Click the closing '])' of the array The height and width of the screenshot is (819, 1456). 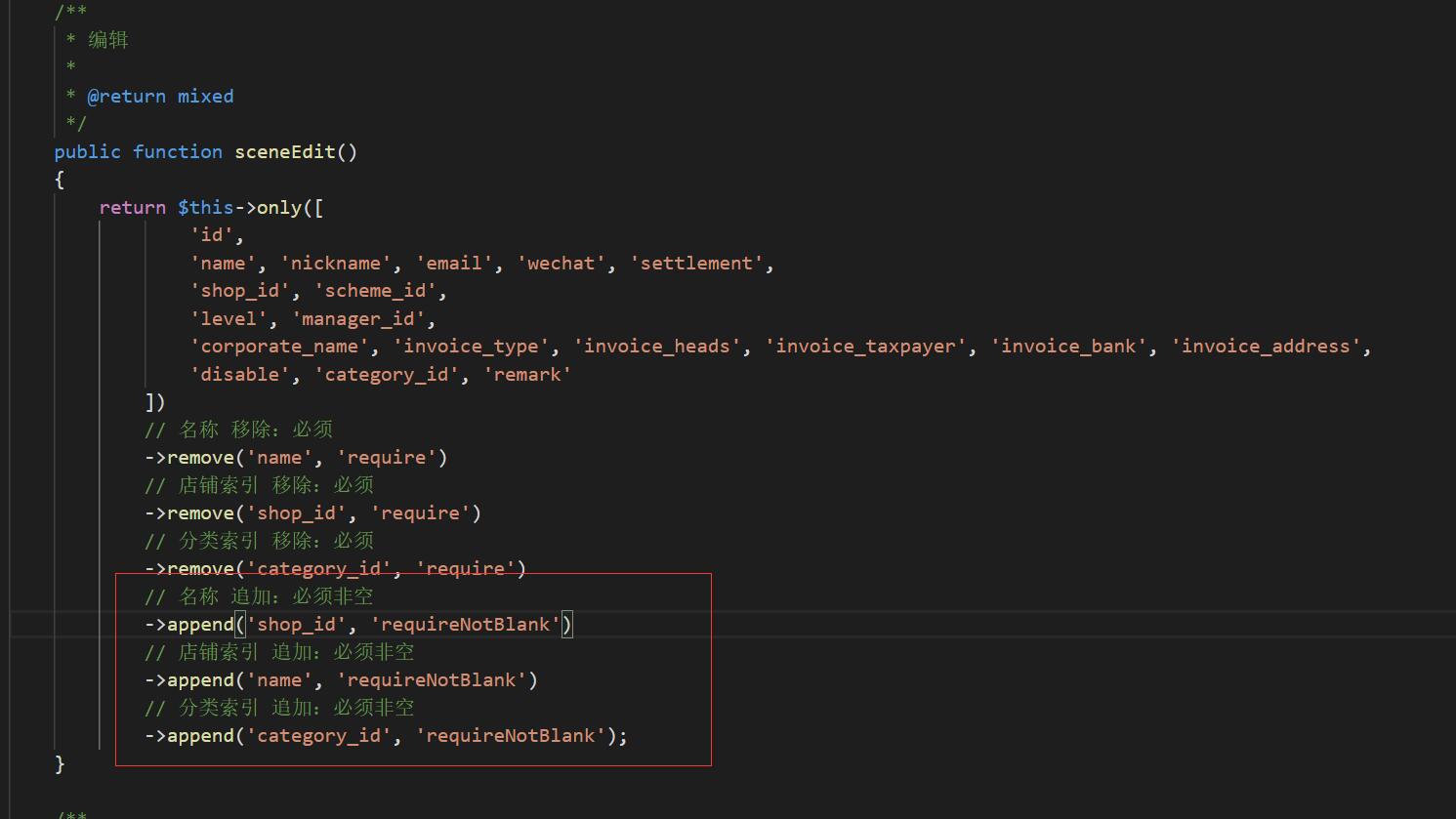pyautogui.click(x=155, y=402)
